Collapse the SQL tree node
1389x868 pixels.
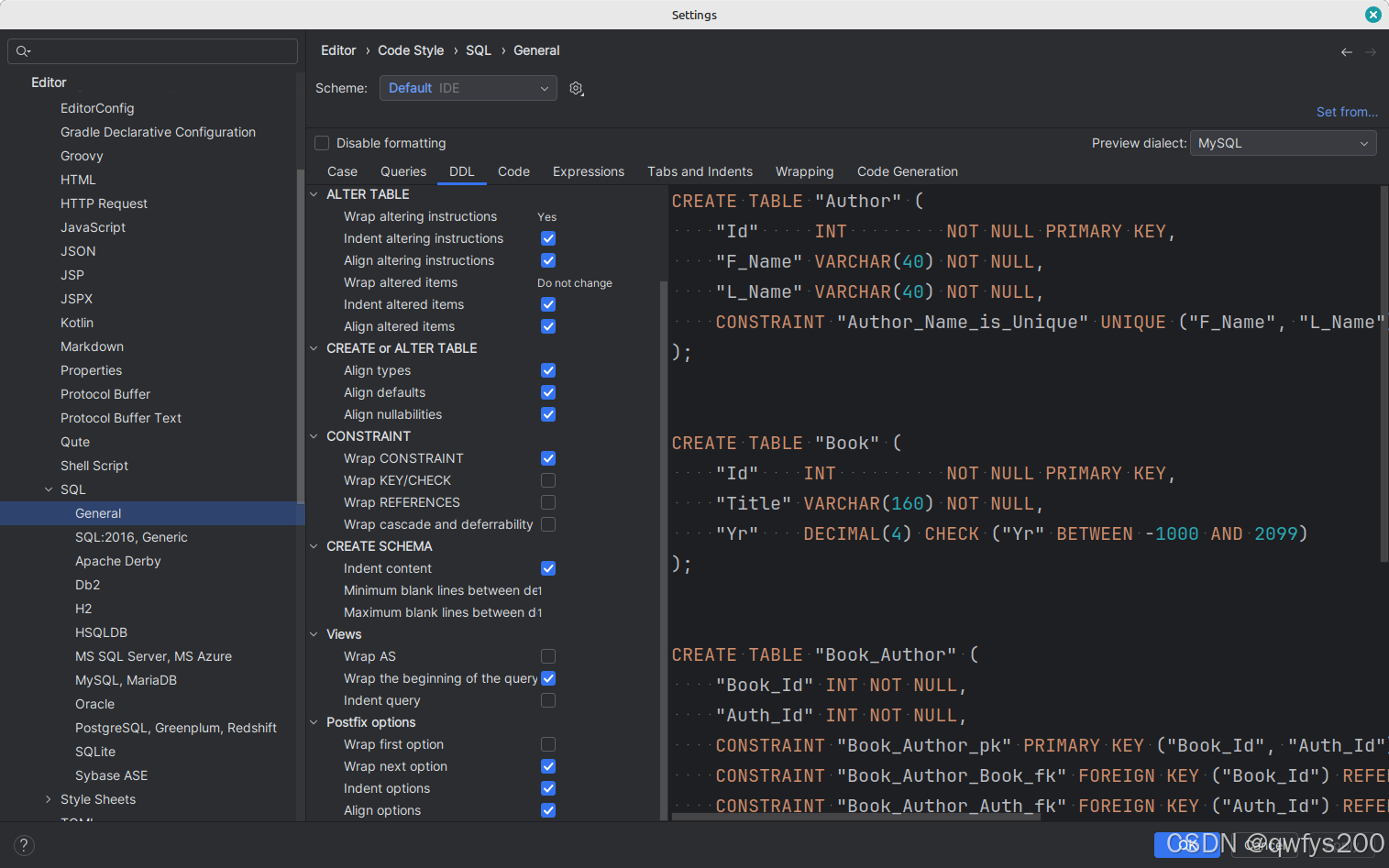click(x=49, y=489)
